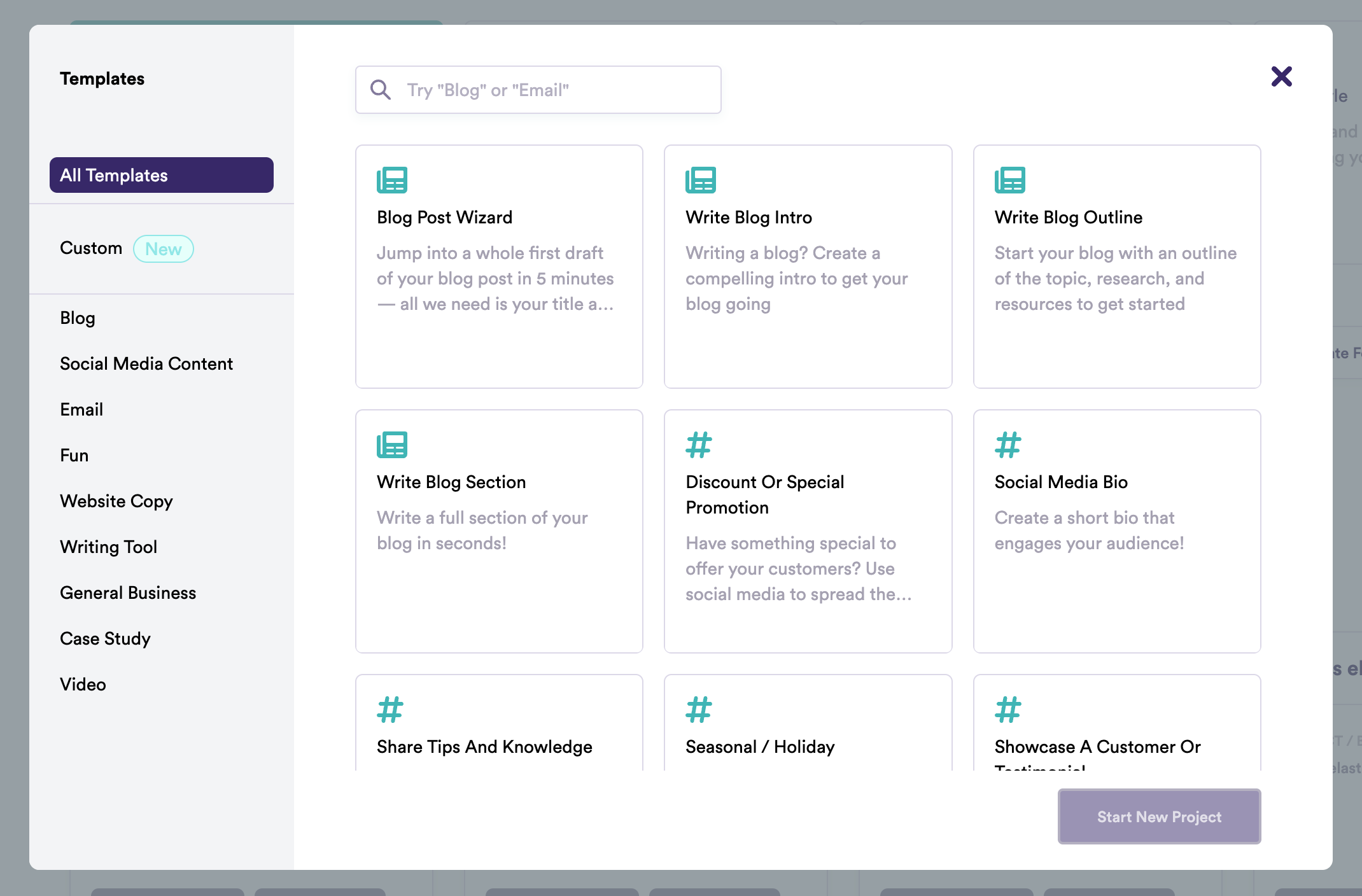Click the Share Tips And Knowledge hashtag icon
Screen dimensions: 1362x896
pos(390,710)
